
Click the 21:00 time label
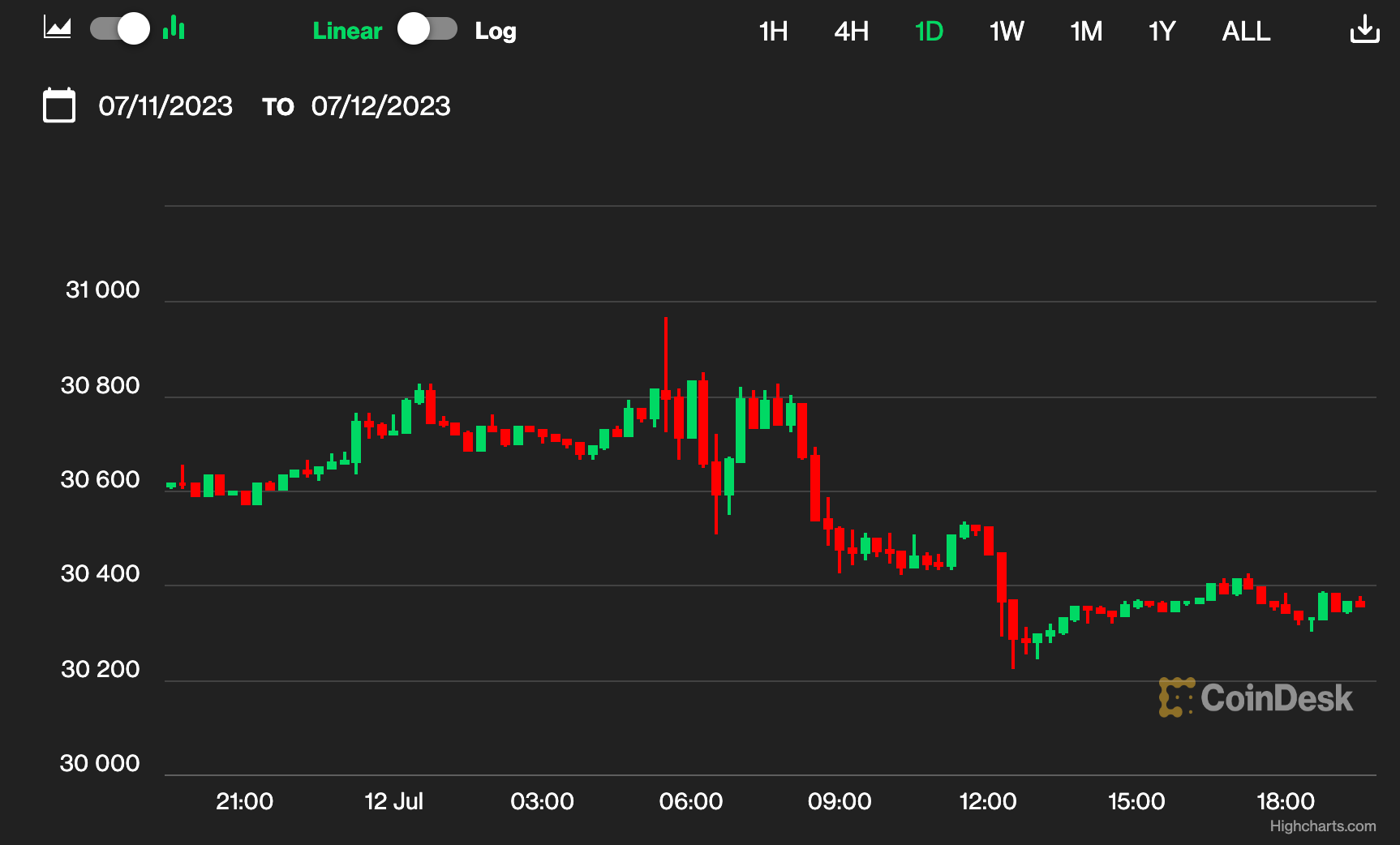(244, 801)
